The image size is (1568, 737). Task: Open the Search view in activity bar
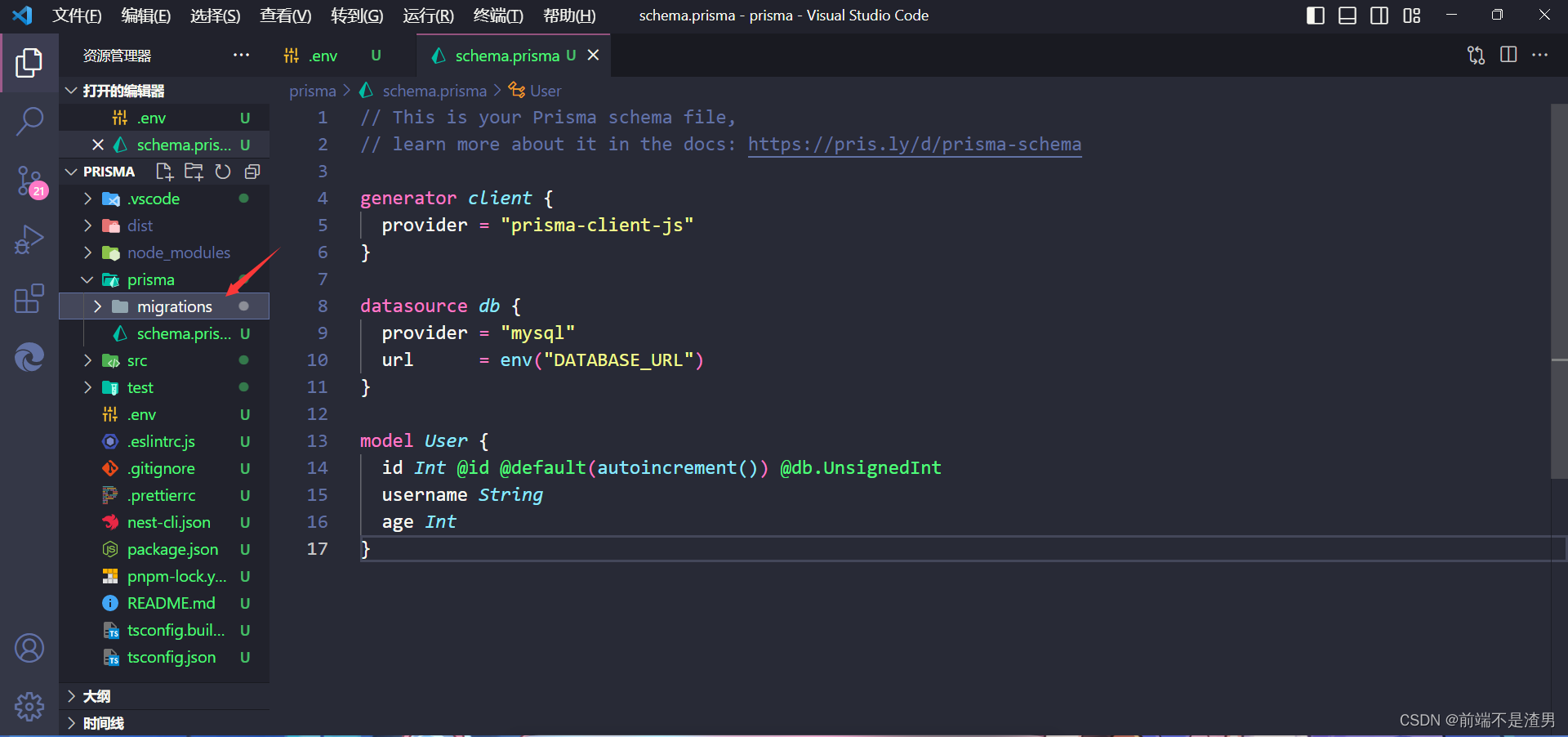pyautogui.click(x=29, y=122)
